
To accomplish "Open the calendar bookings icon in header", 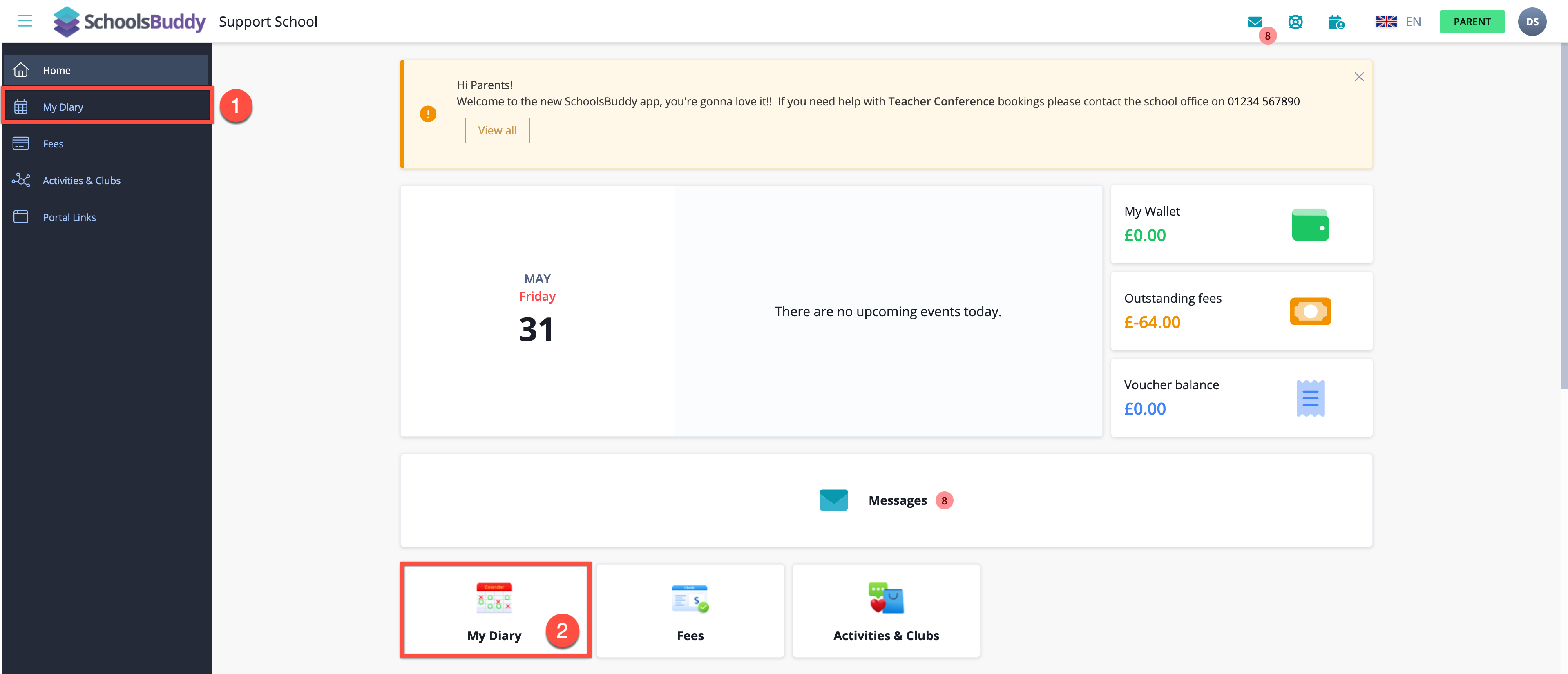I will pos(1336,22).
